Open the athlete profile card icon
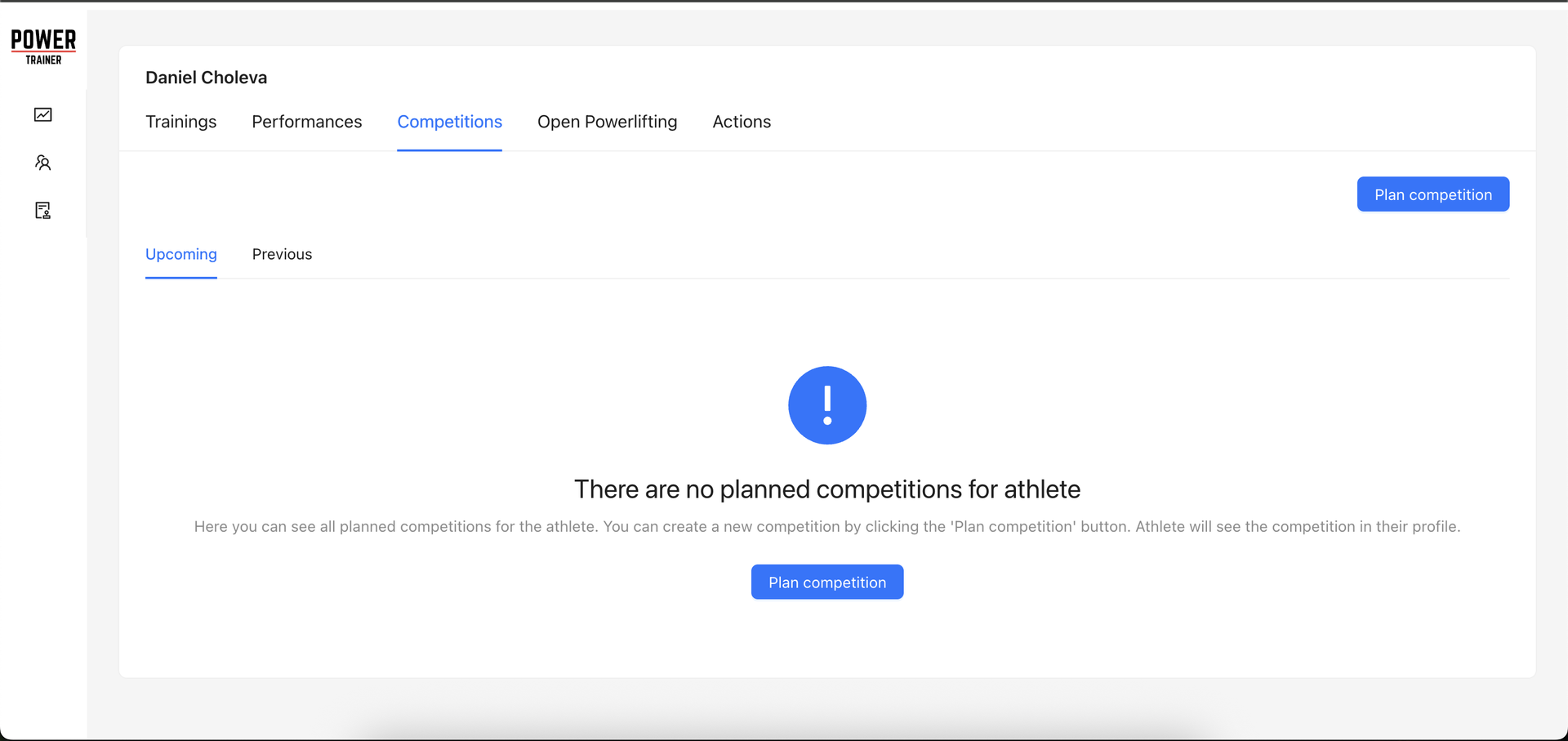This screenshot has width=1568, height=741. click(x=43, y=210)
